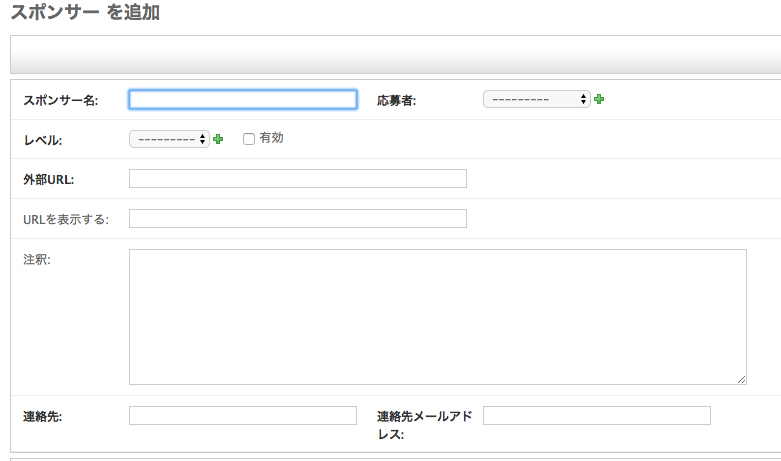
Task: Open the レベル dropdown
Action: point(169,139)
